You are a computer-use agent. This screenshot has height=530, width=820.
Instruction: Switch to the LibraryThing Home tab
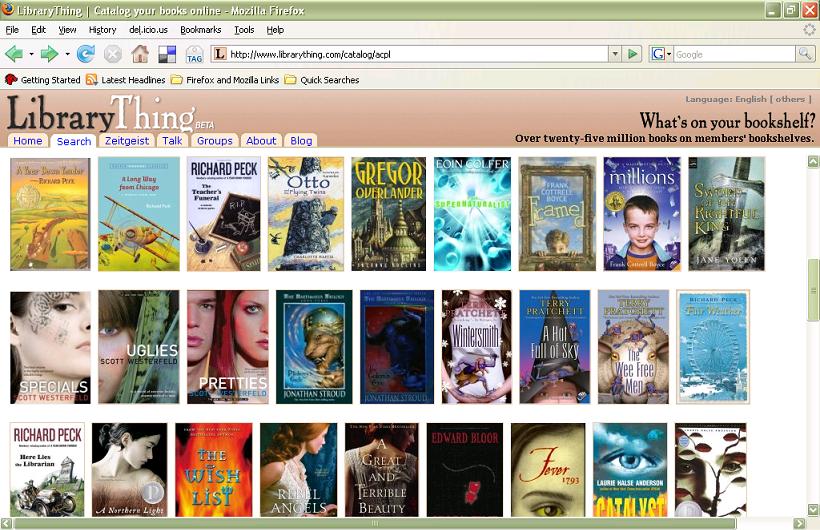[x=28, y=141]
